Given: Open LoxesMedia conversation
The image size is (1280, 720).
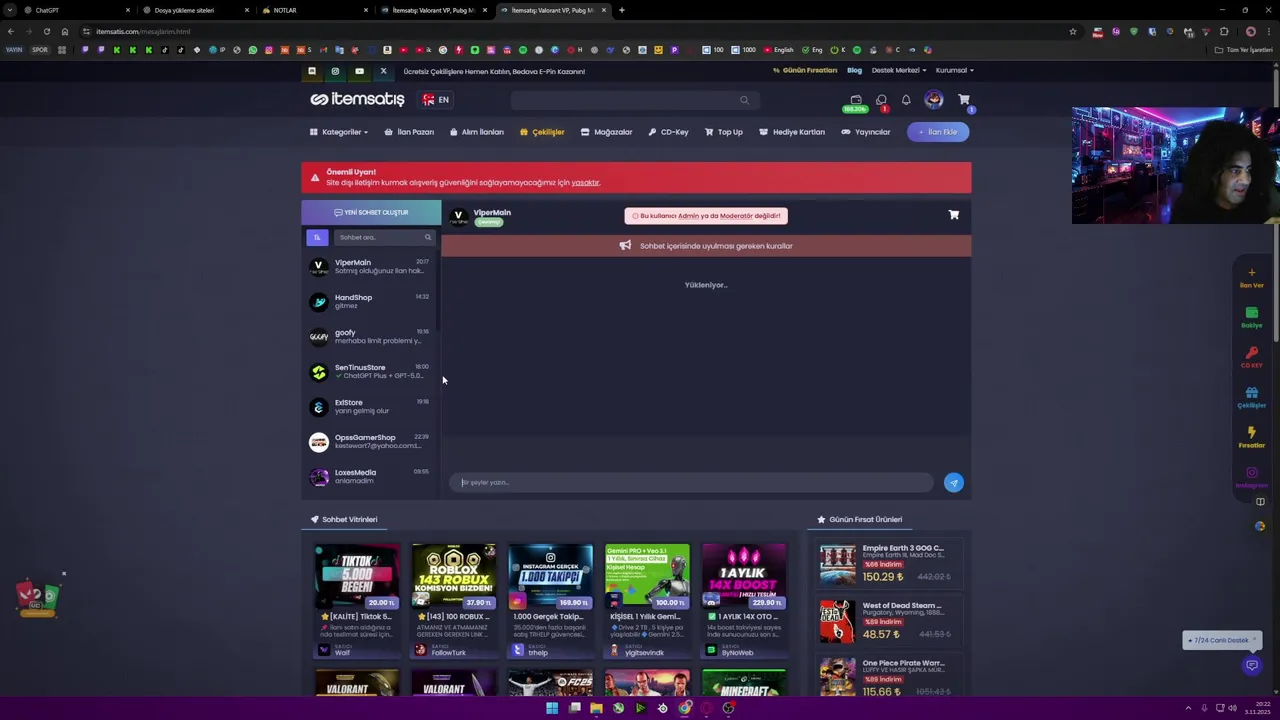Looking at the screenshot, I should point(371,476).
